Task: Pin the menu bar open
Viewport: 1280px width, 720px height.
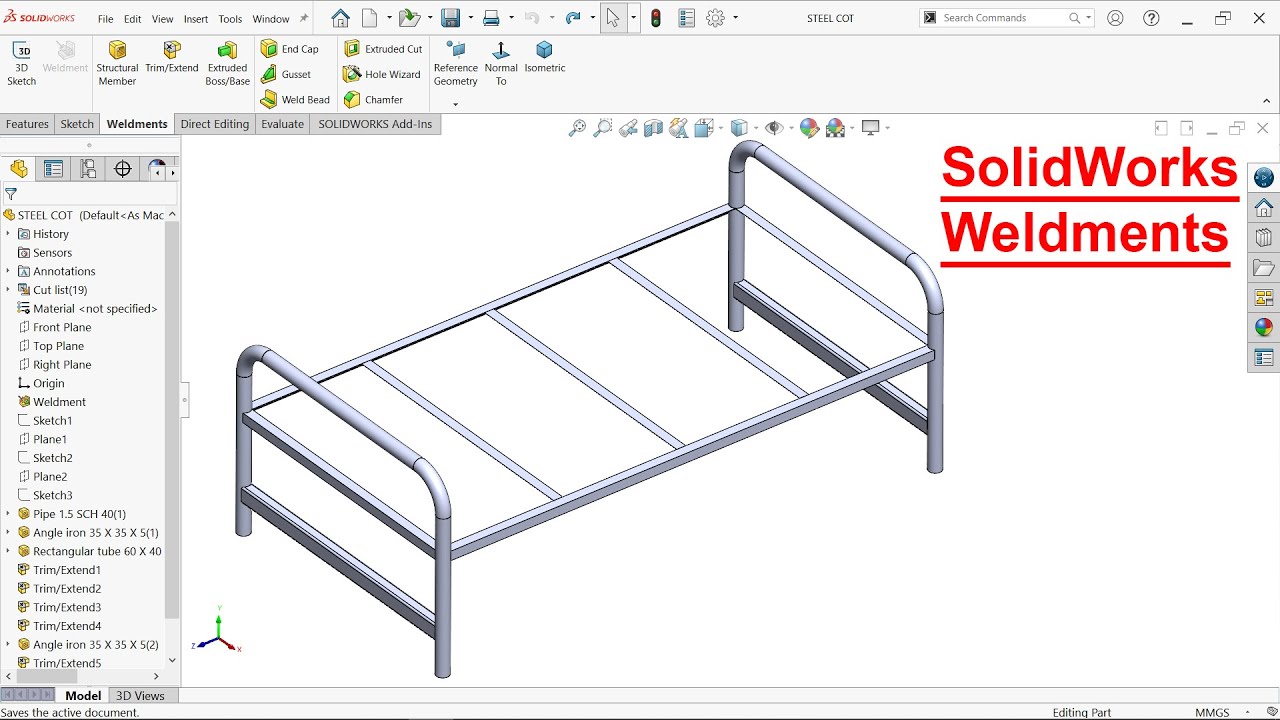Action: pyautogui.click(x=304, y=18)
